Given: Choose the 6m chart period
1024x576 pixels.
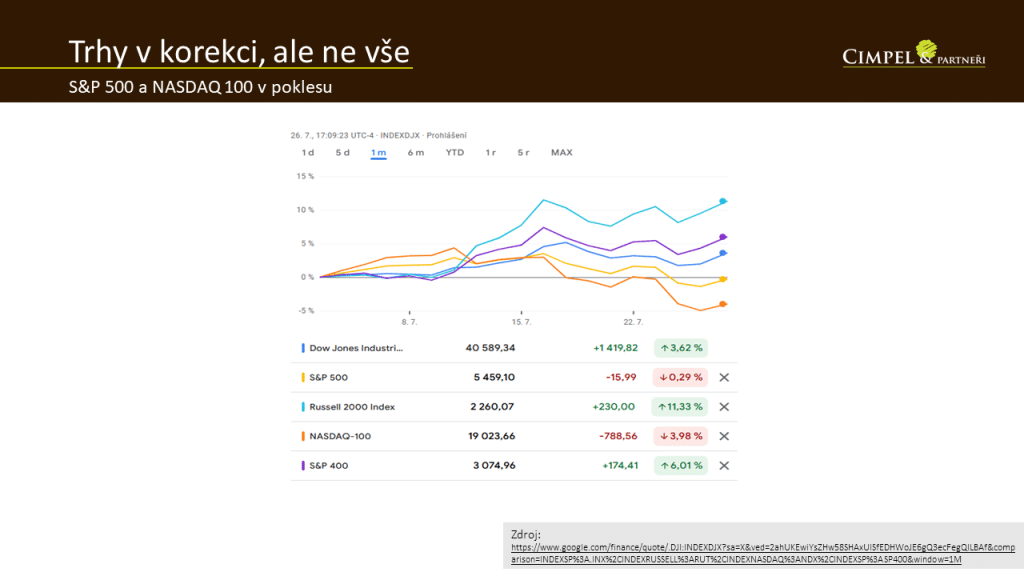Looking at the screenshot, I should [415, 153].
